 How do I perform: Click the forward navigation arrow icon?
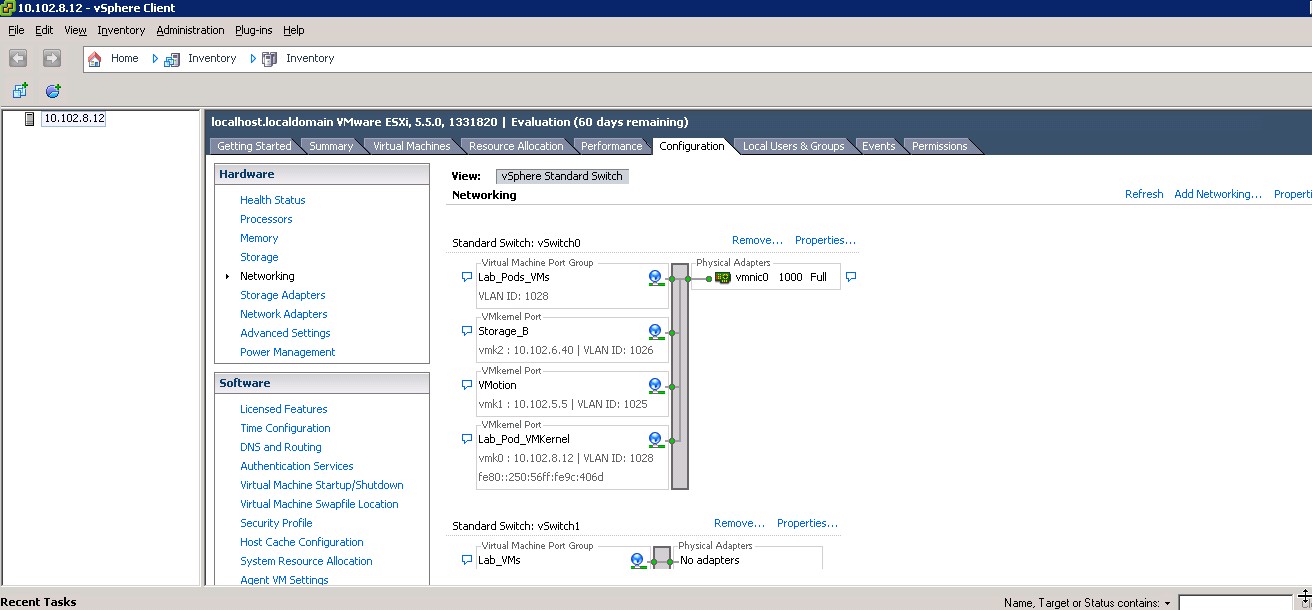click(x=51, y=59)
